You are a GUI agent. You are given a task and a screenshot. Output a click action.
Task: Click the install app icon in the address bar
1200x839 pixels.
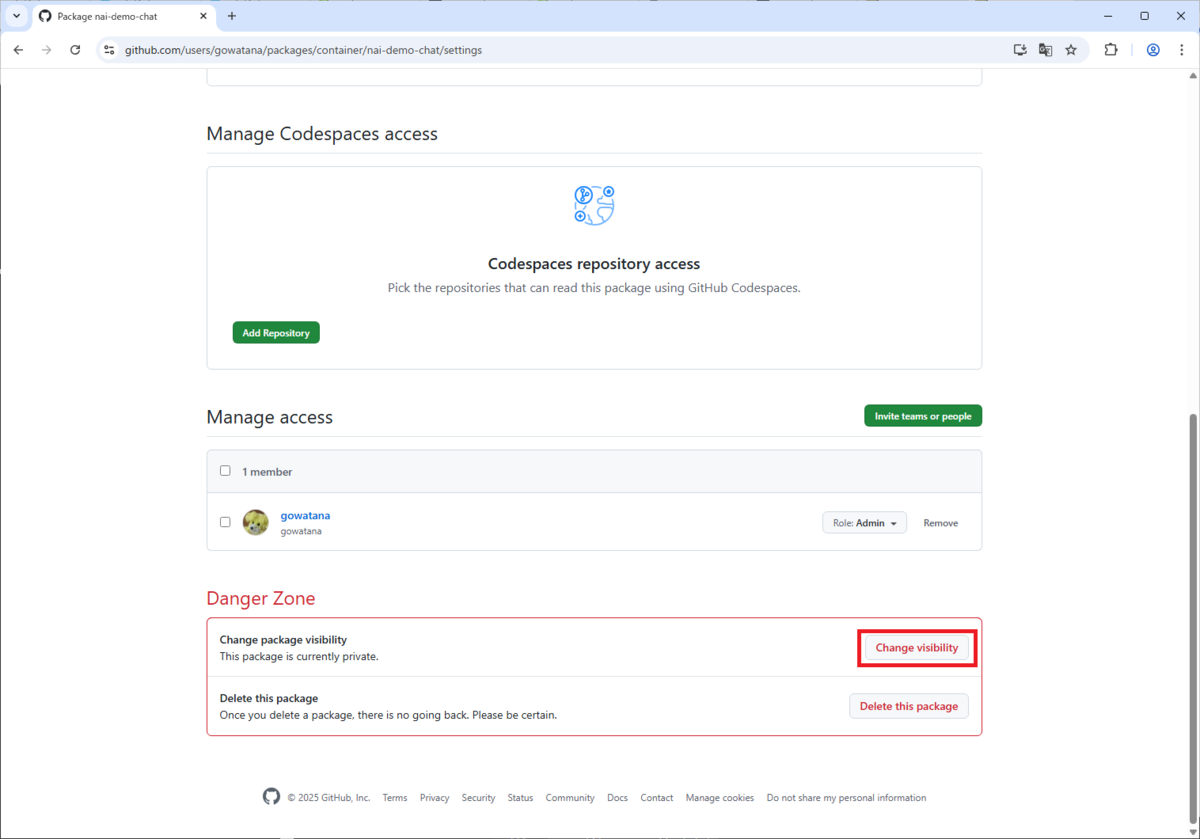[x=1020, y=50]
